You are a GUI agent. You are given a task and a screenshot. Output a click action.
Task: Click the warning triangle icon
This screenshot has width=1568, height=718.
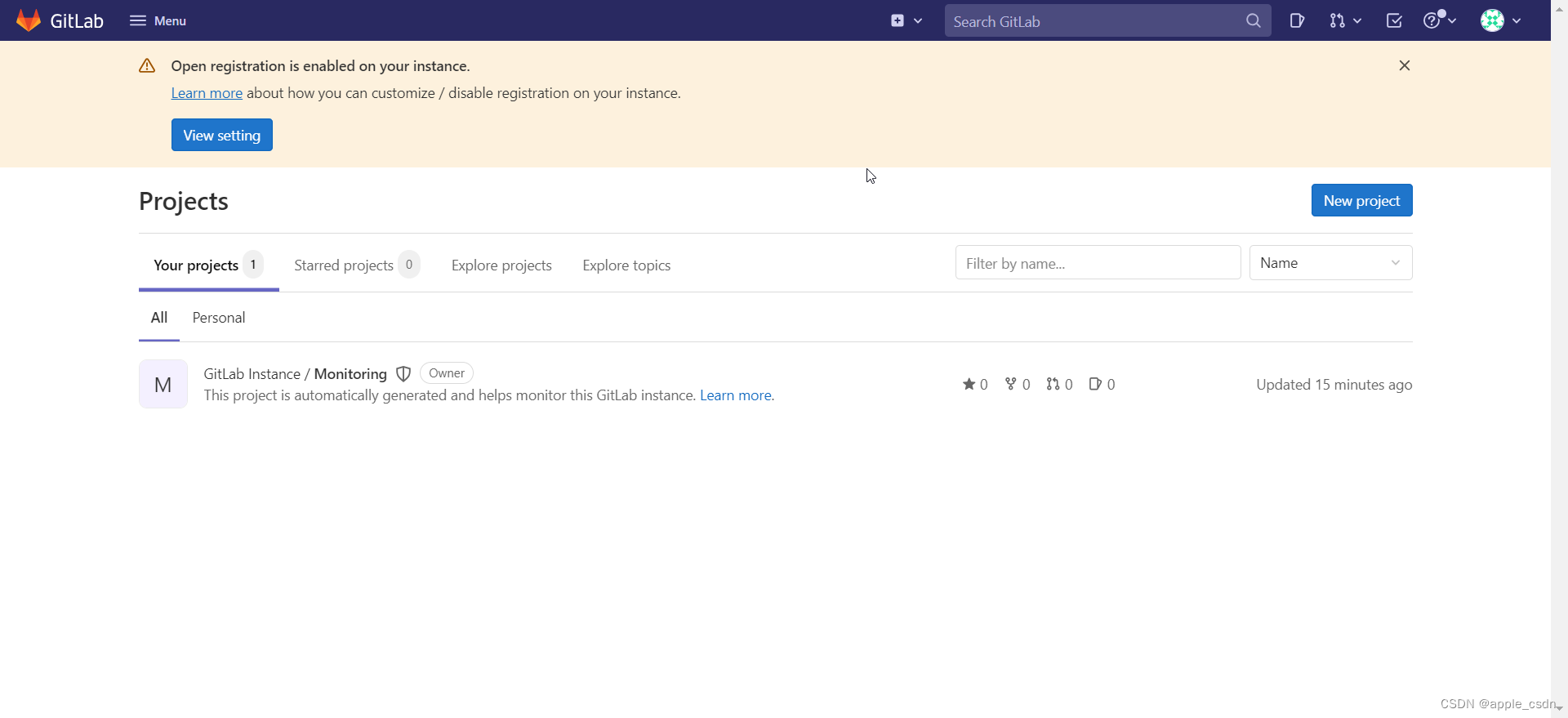coord(147,65)
